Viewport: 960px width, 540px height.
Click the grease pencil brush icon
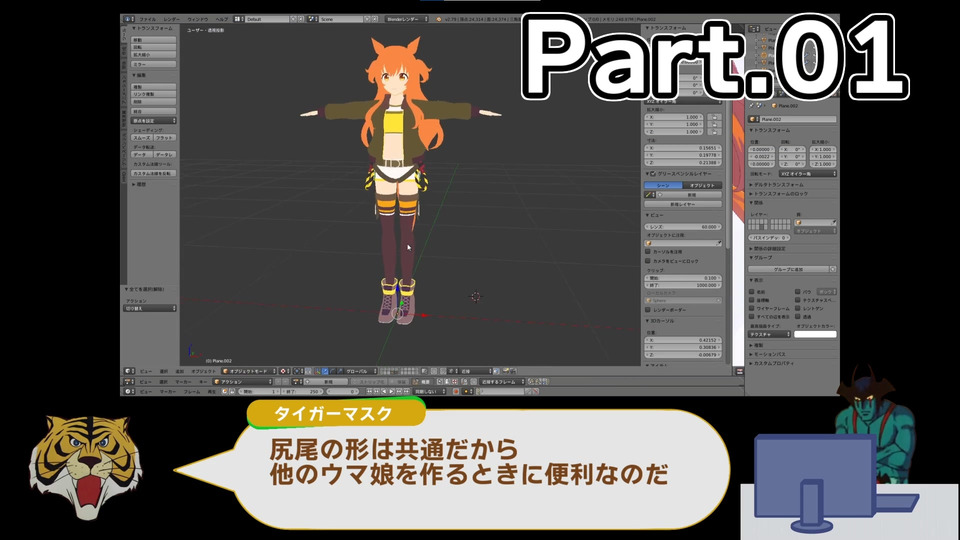tap(649, 195)
